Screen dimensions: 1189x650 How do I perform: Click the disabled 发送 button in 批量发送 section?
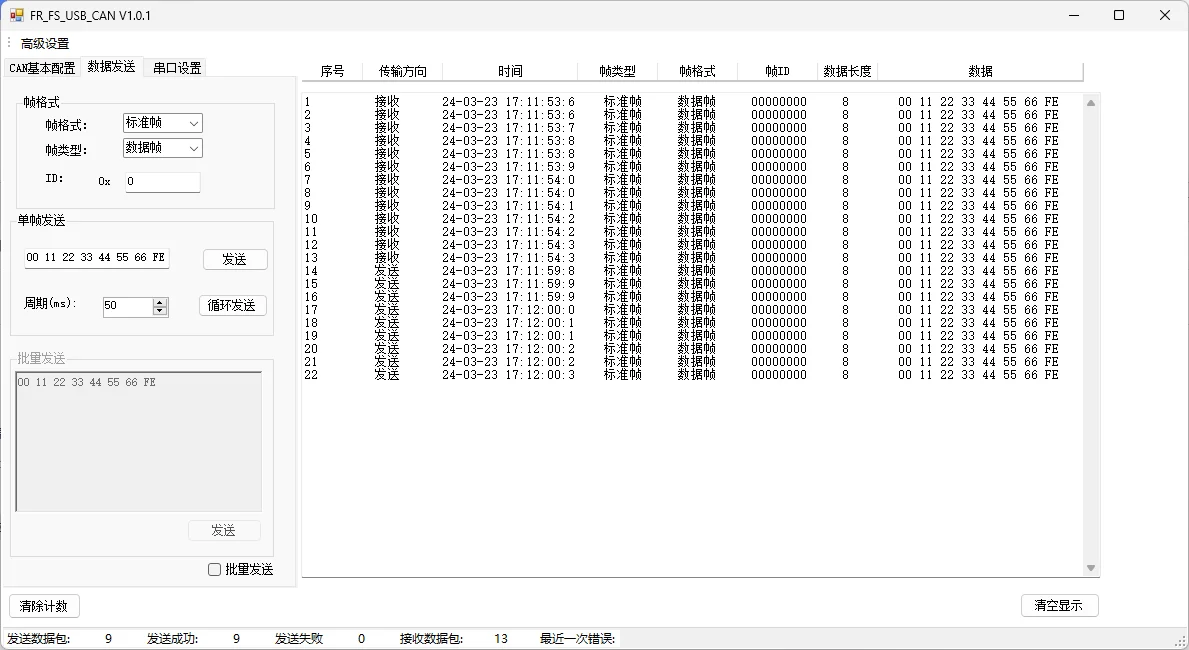tap(224, 530)
